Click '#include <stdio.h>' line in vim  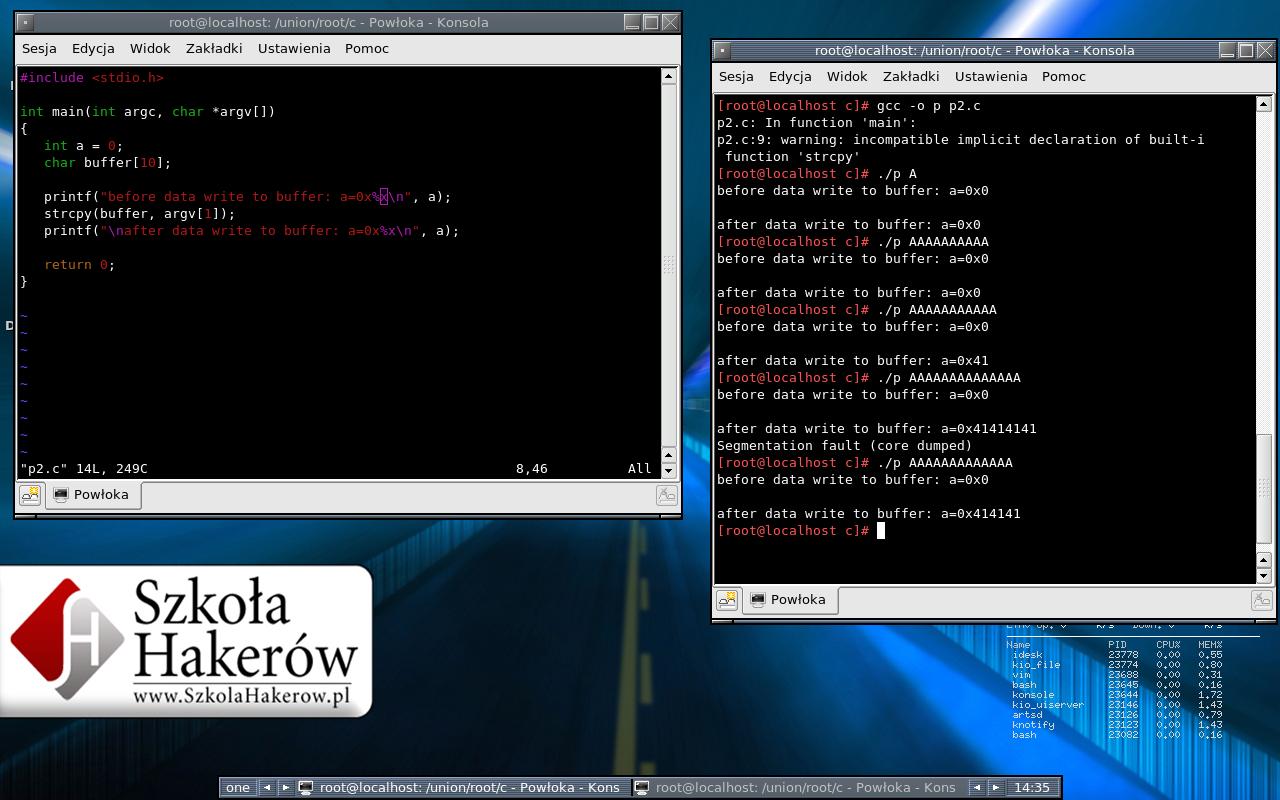pyautogui.click(x=91, y=77)
